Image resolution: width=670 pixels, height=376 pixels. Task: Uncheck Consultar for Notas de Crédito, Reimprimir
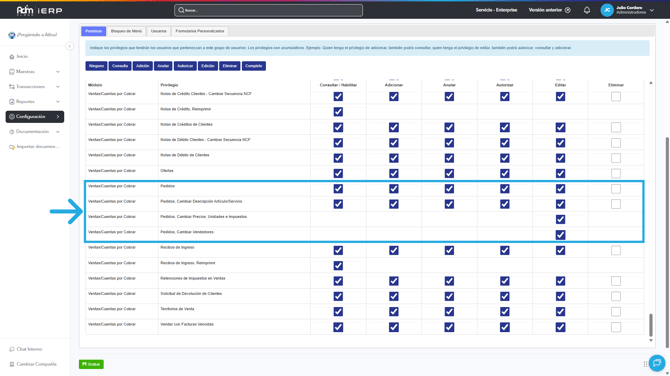click(x=338, y=112)
